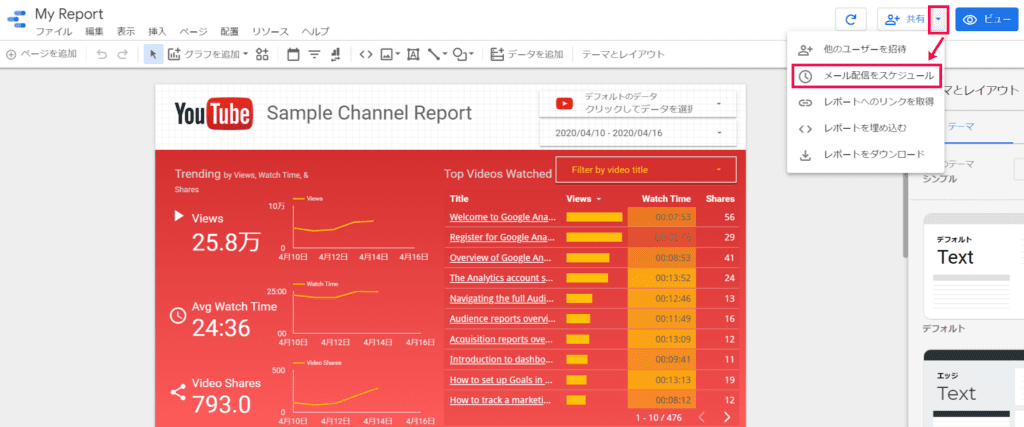Click the Data Studio logo icon
The height and width of the screenshot is (427, 1024).
click(16, 18)
